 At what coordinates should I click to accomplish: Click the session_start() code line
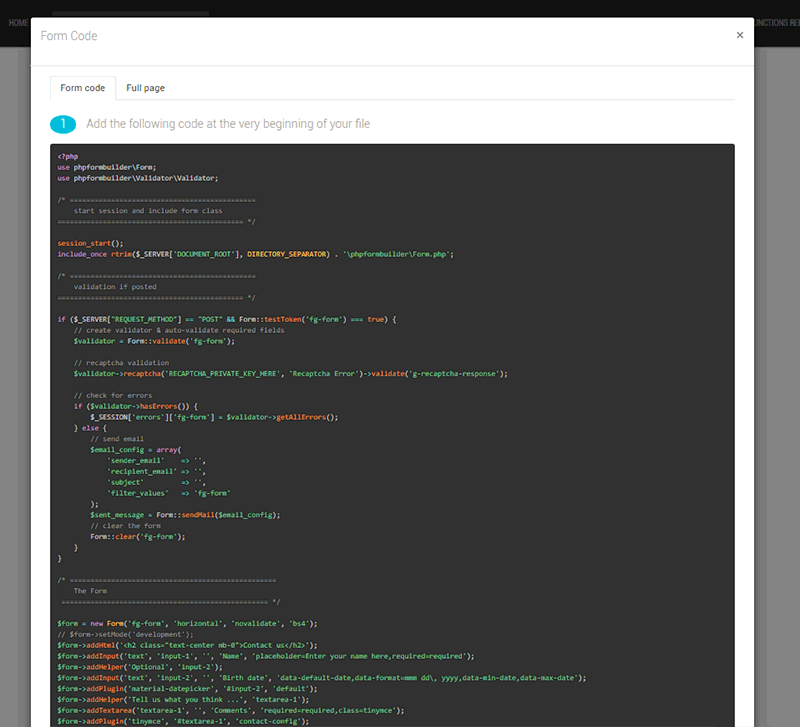click(x=90, y=243)
